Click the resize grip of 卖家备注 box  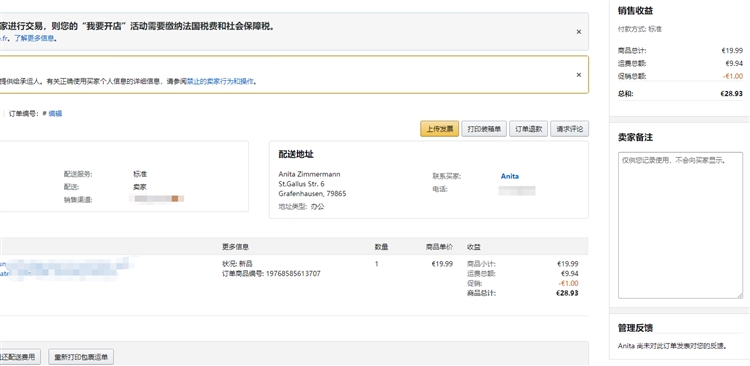[739, 295]
